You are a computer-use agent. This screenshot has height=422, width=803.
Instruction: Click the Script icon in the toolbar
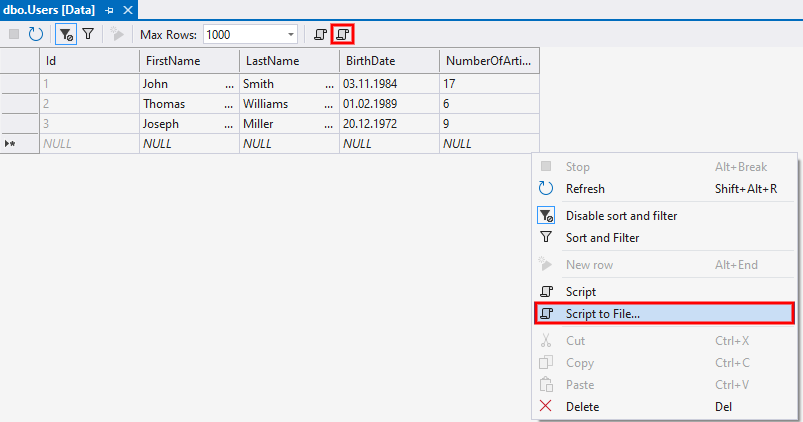click(x=320, y=34)
